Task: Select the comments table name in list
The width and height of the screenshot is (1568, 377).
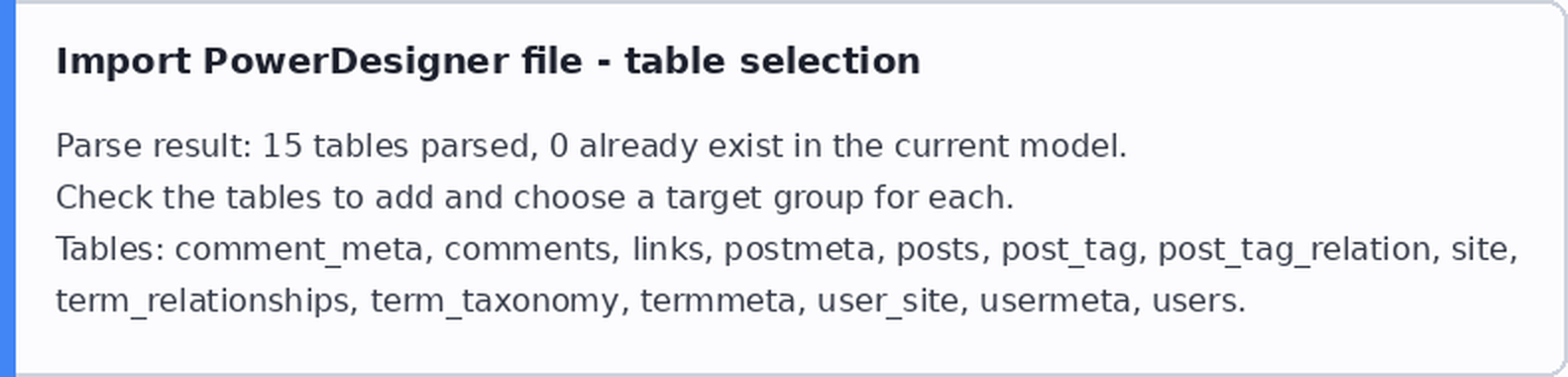Action: coord(527,250)
